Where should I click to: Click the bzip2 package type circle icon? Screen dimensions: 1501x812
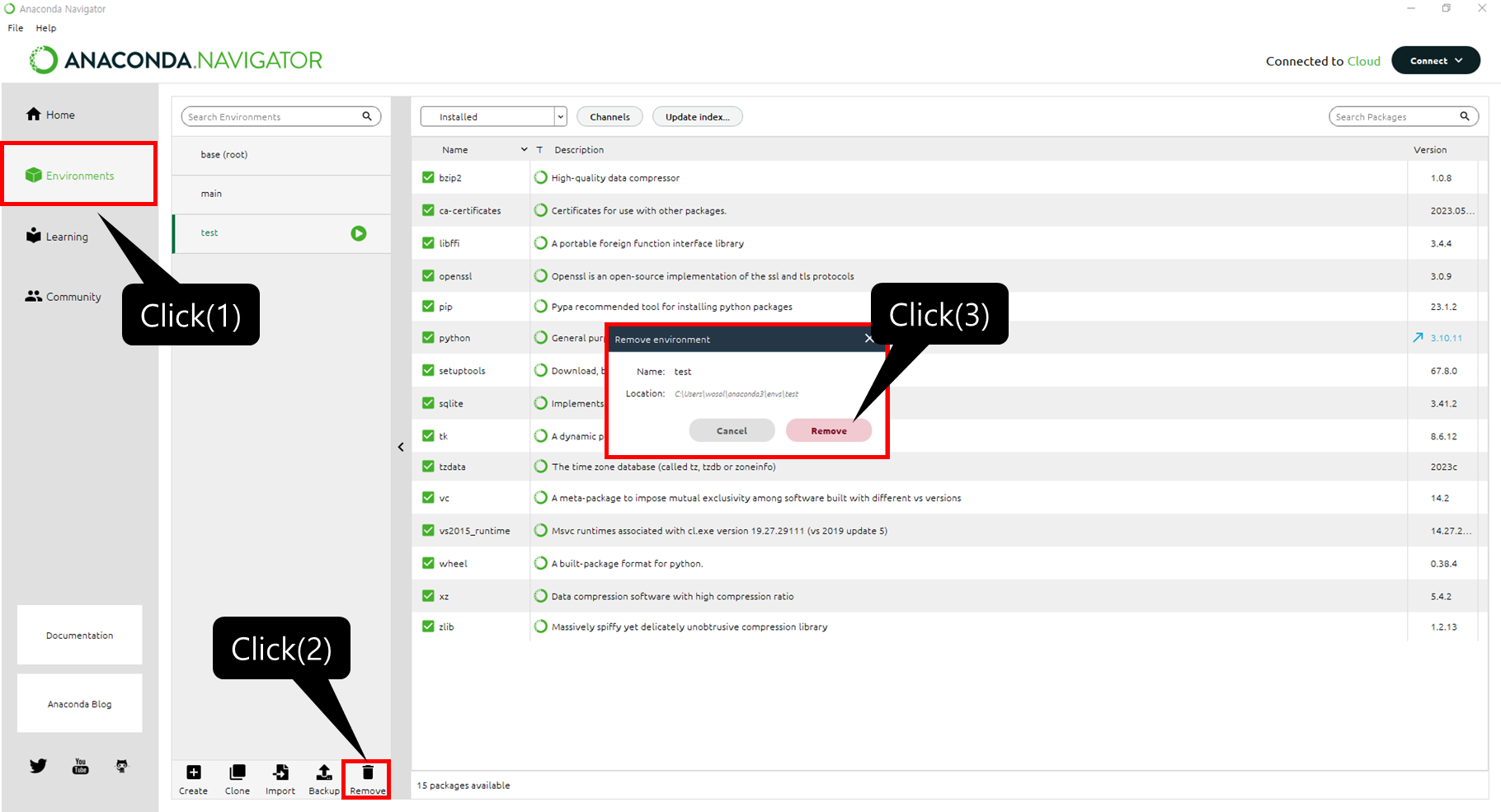click(x=541, y=177)
